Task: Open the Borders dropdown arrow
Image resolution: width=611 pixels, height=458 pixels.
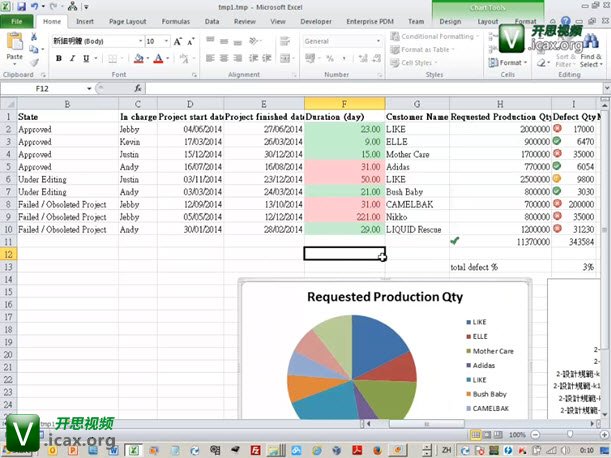Action: 122,58
